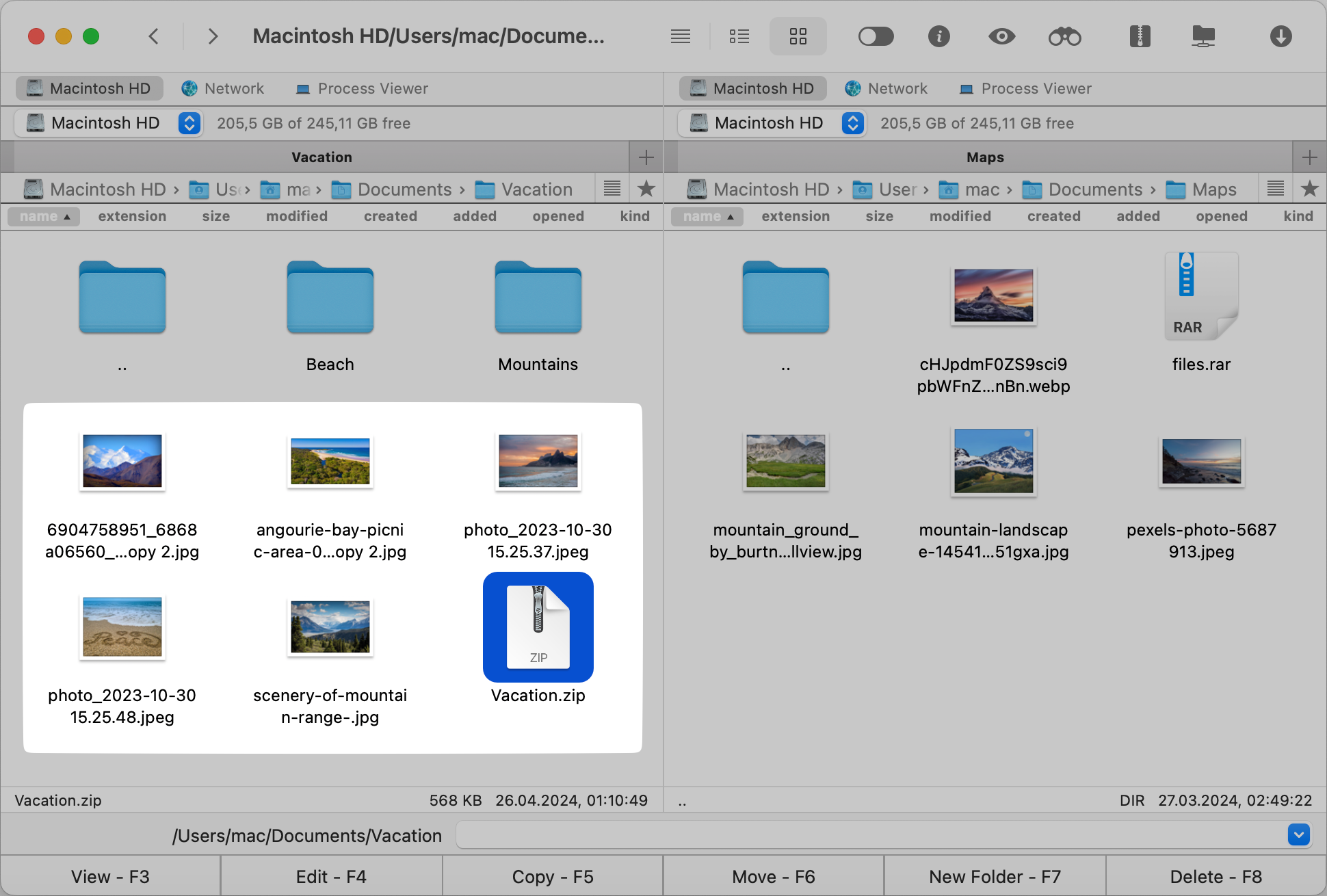1327x896 pixels.
Task: Switch to thumbnail view in the toolbar
Action: 798,36
